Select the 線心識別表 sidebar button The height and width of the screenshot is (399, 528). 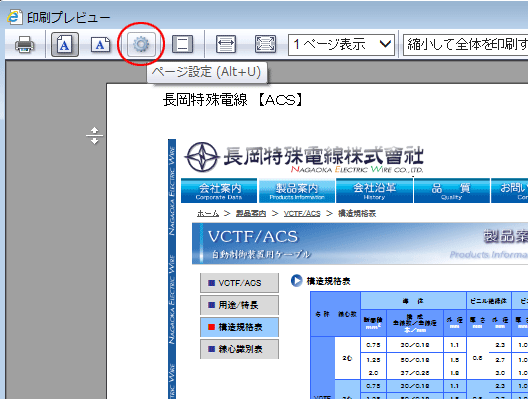point(239,349)
